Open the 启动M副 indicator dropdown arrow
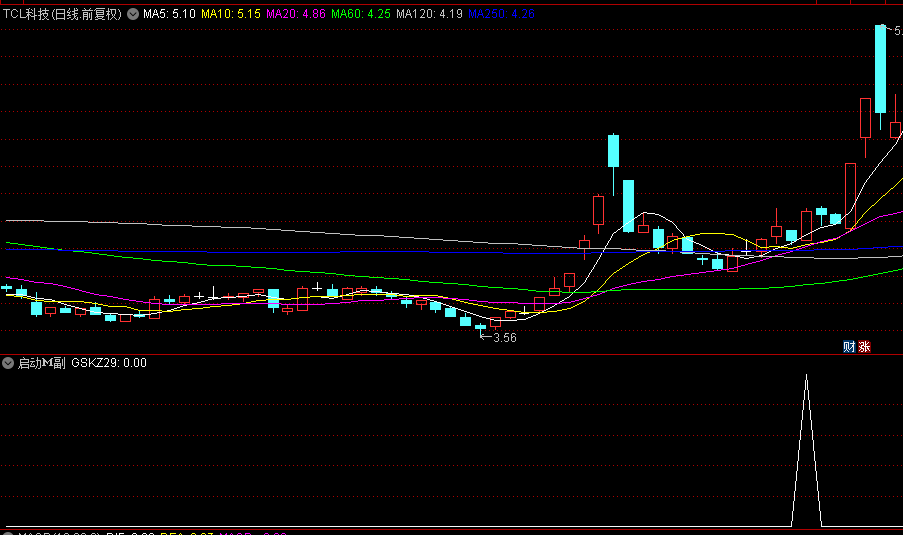 click(x=7, y=363)
